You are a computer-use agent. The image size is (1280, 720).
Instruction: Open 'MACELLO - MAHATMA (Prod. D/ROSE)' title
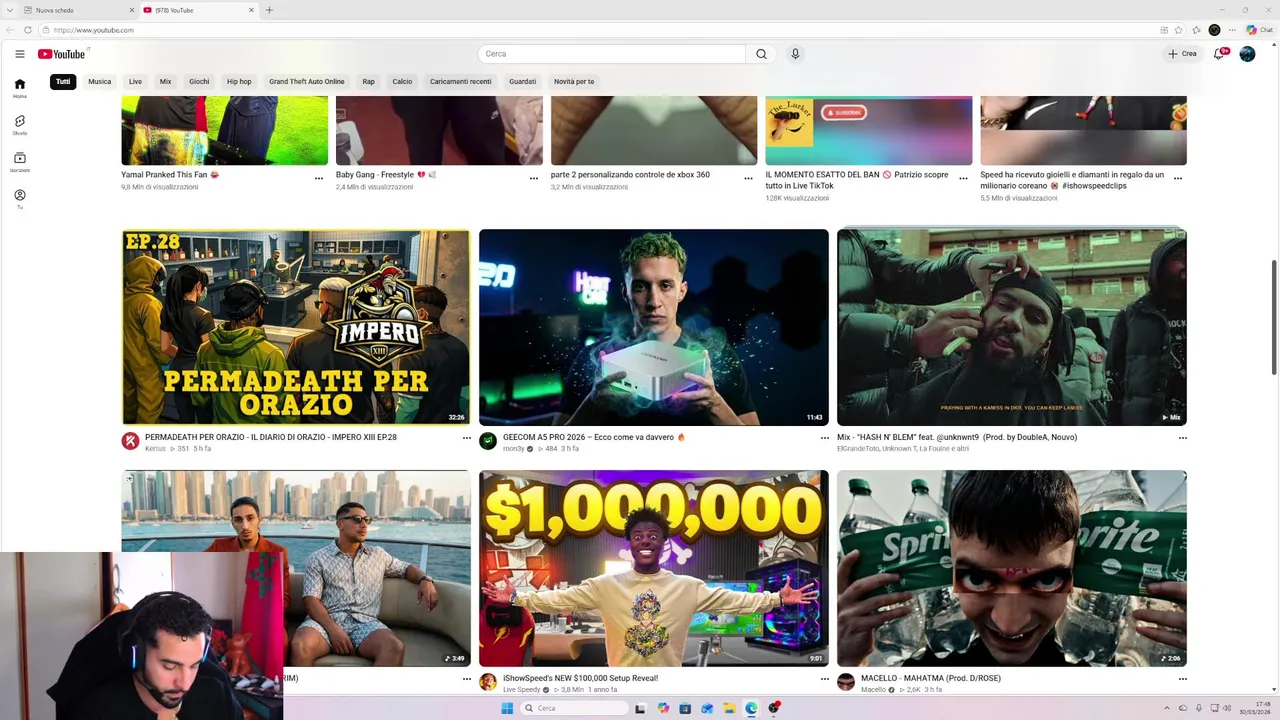point(930,678)
